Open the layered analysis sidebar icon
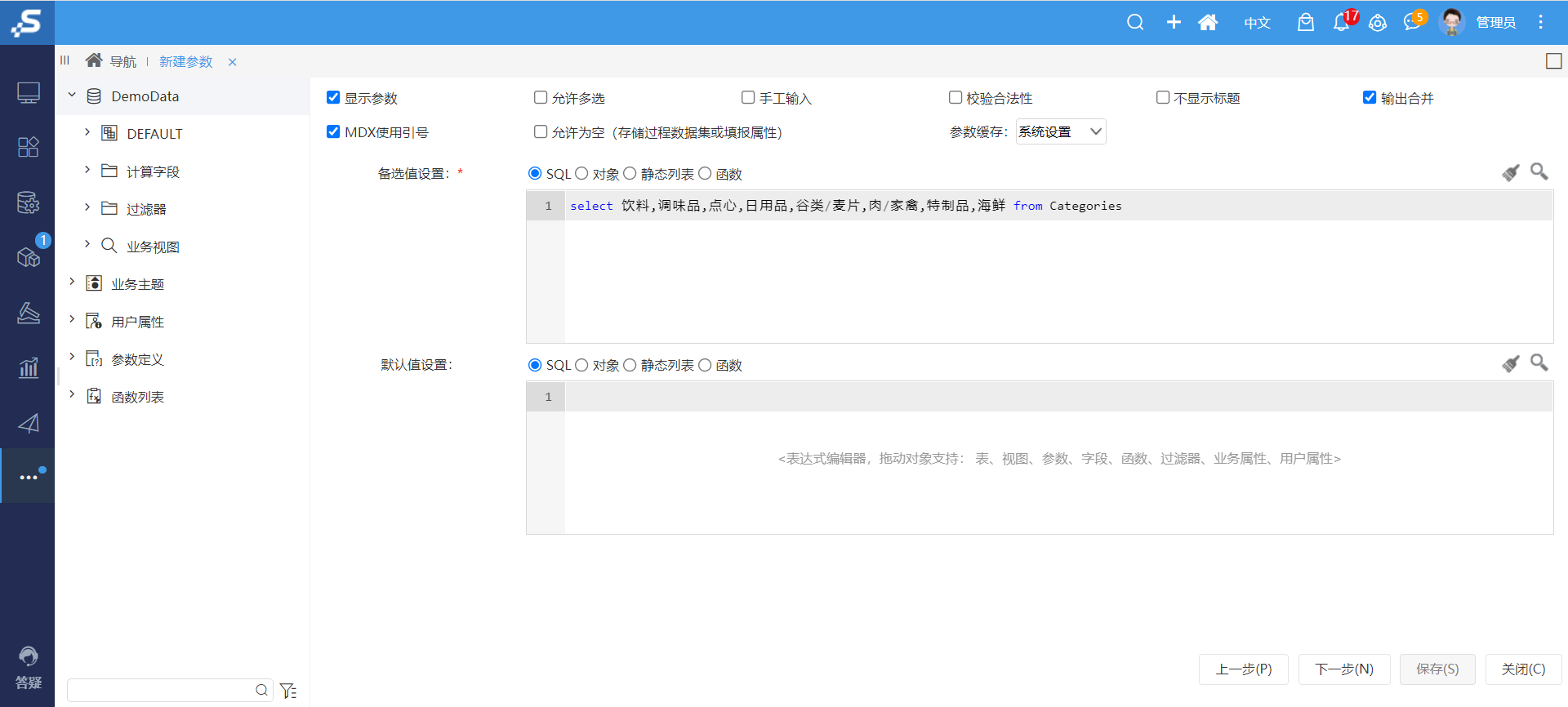This screenshot has width=1568, height=707. 29,313
